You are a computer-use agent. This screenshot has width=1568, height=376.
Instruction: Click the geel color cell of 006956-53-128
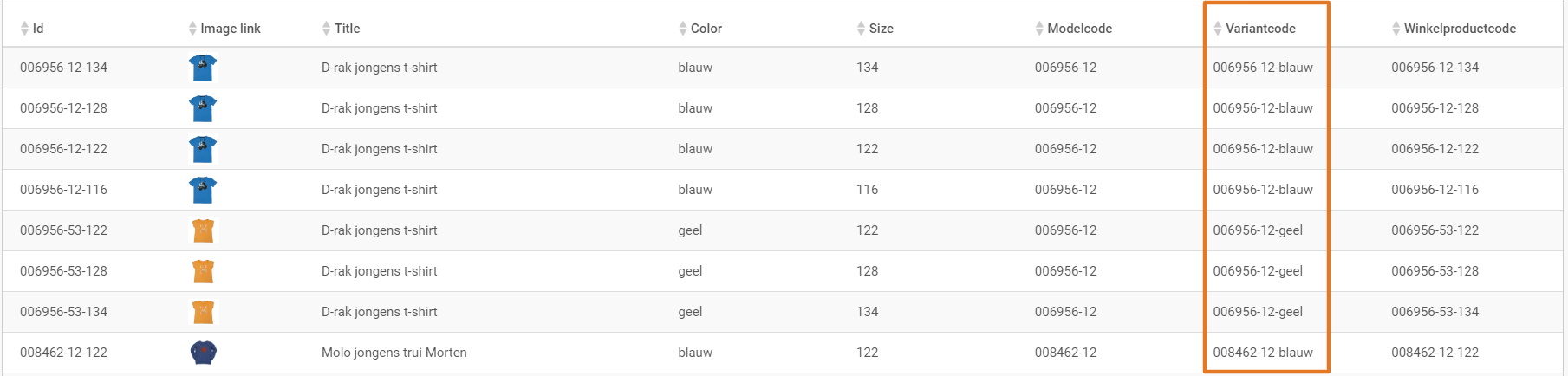click(690, 271)
